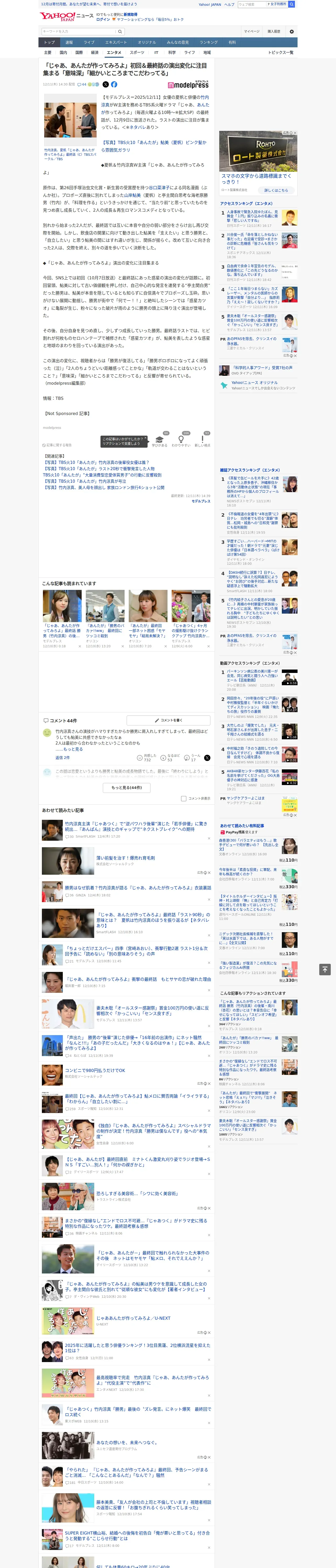The image size is (336, 1568).
Task: Click 共感した reaction on first comment
Action: pyautogui.click(x=147, y=757)
